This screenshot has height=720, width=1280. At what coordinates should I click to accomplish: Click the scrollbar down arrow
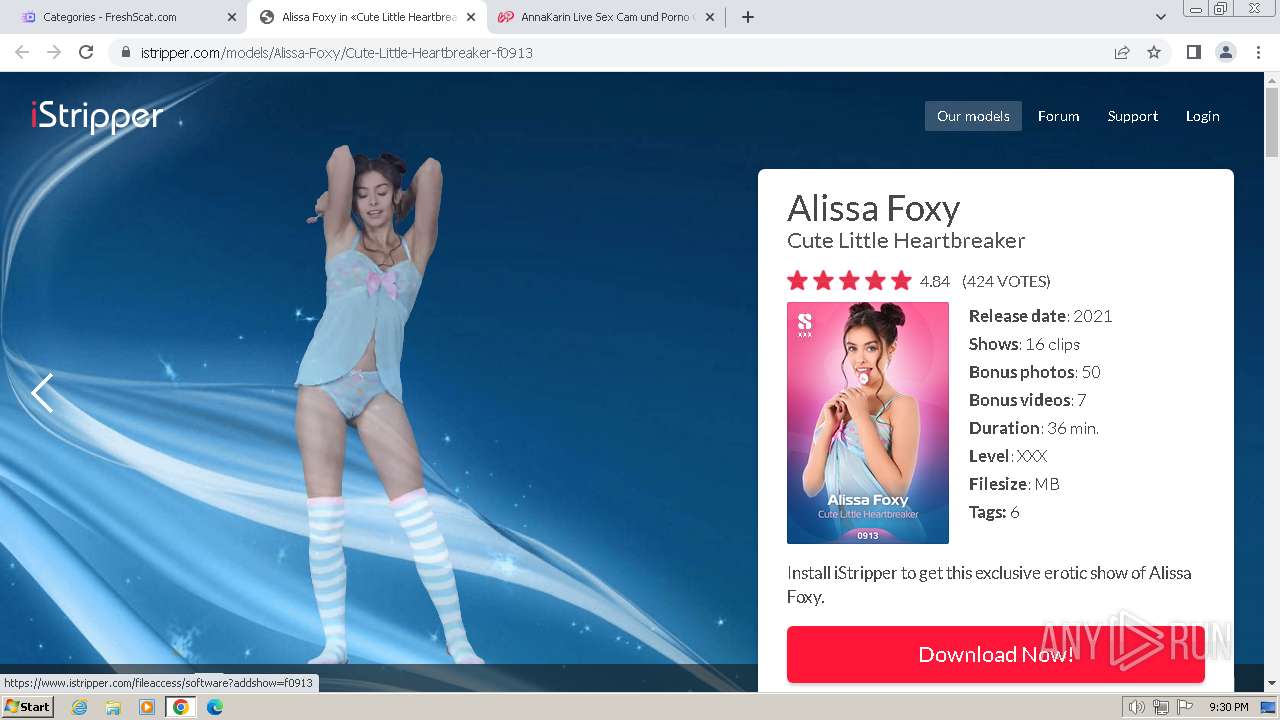(1272, 683)
